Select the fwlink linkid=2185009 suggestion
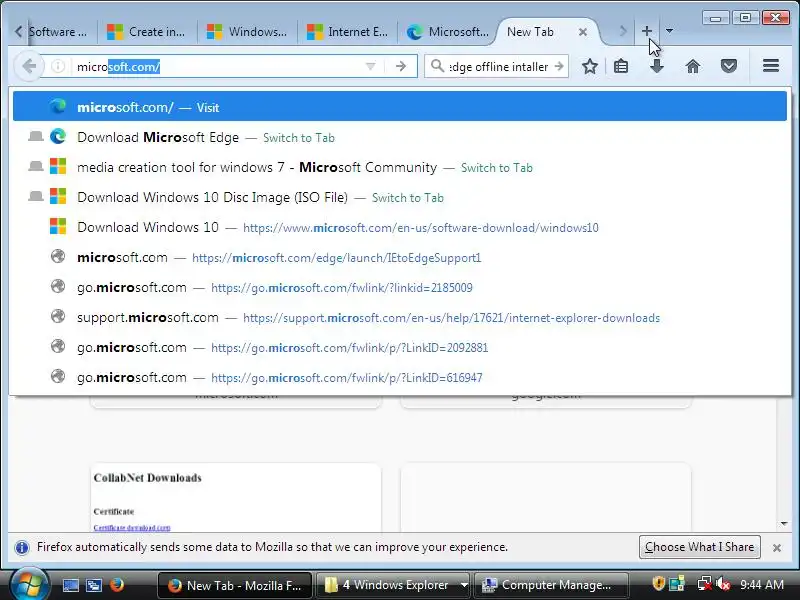This screenshot has height=600, width=800. pos(399,287)
